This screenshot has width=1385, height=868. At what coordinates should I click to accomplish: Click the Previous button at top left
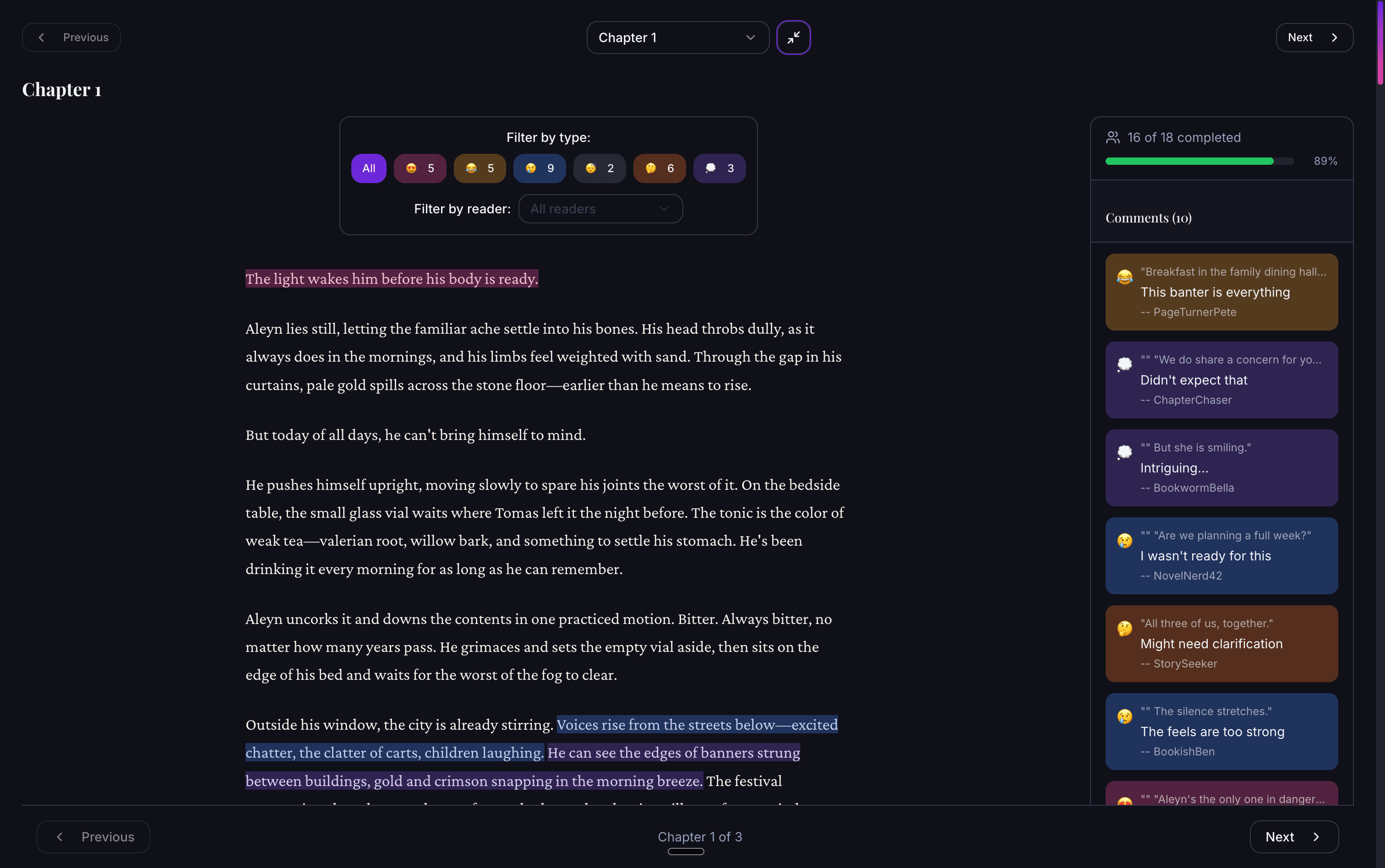click(71, 38)
